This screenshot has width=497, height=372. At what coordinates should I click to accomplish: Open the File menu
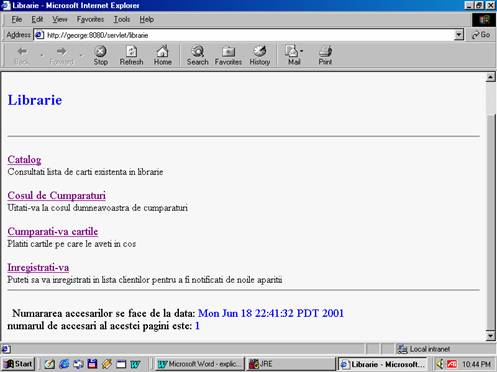pos(17,19)
